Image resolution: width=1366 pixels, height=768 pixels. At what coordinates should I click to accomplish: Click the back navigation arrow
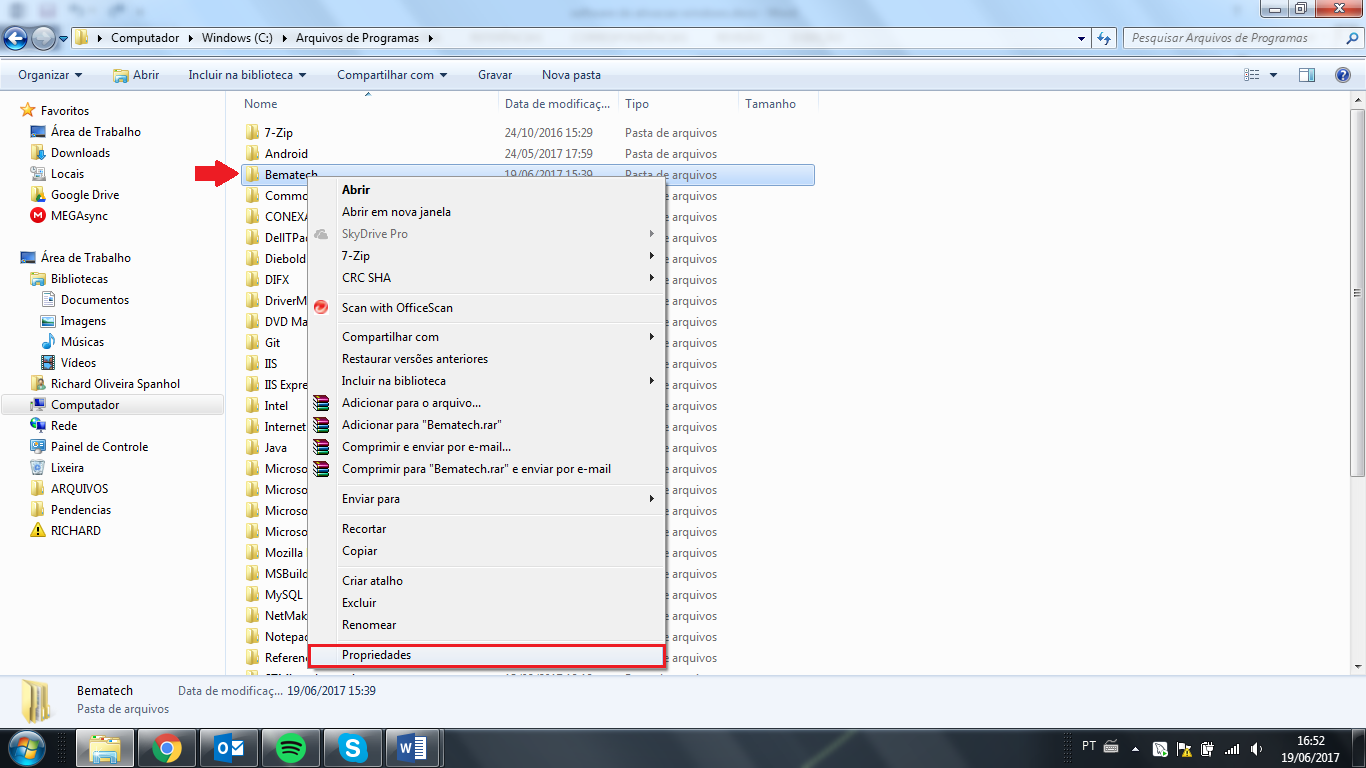tap(17, 39)
